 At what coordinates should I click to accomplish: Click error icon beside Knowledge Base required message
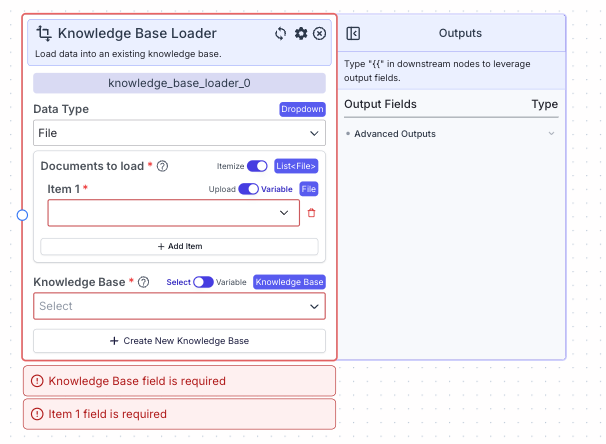point(37,381)
